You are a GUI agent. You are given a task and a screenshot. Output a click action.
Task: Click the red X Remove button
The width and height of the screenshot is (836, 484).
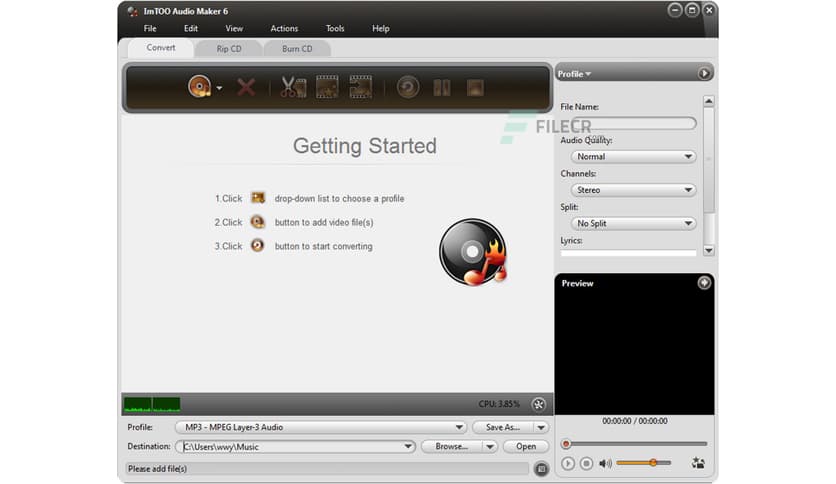click(246, 87)
